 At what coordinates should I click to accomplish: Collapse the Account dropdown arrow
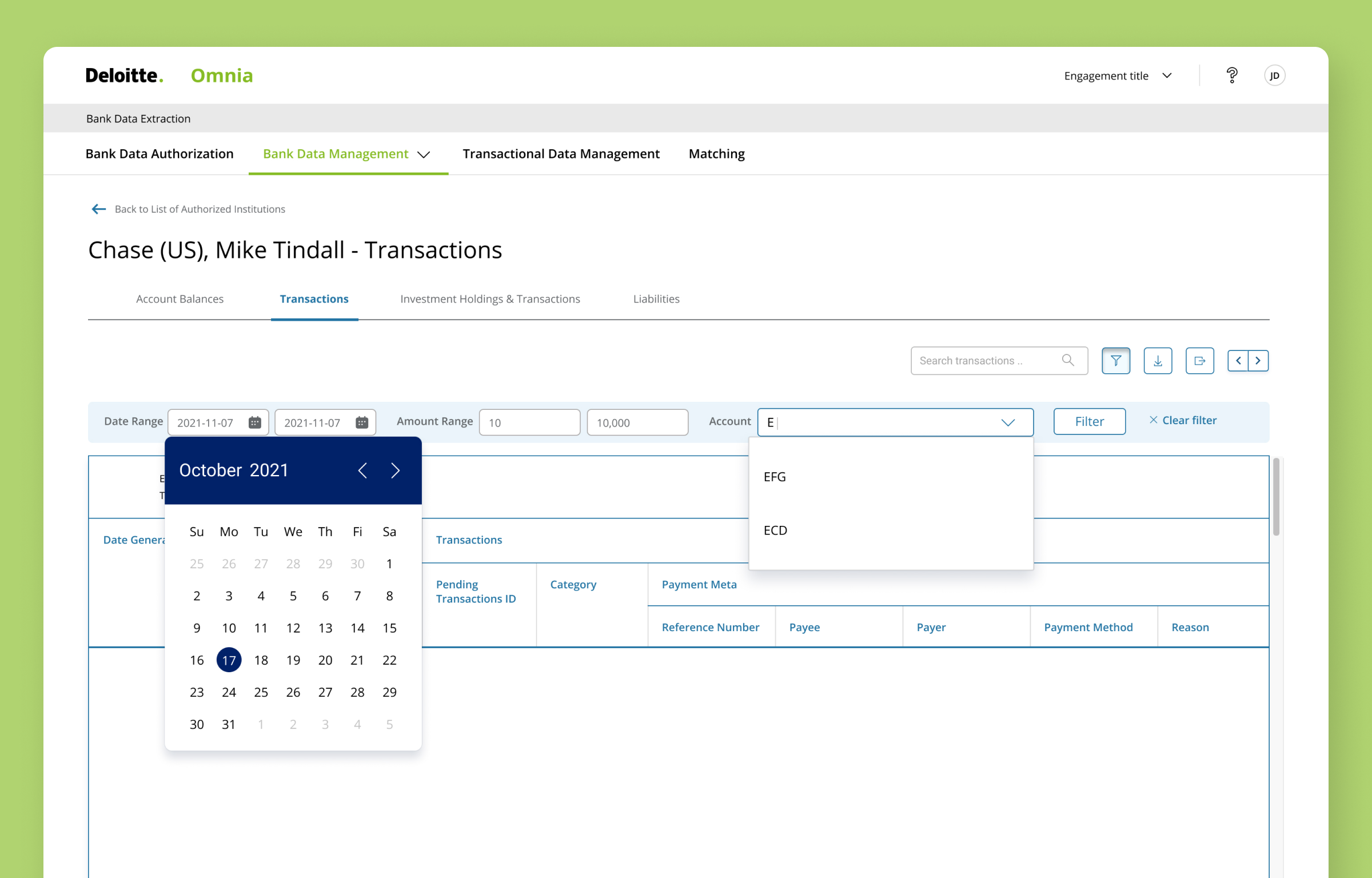click(x=1008, y=422)
